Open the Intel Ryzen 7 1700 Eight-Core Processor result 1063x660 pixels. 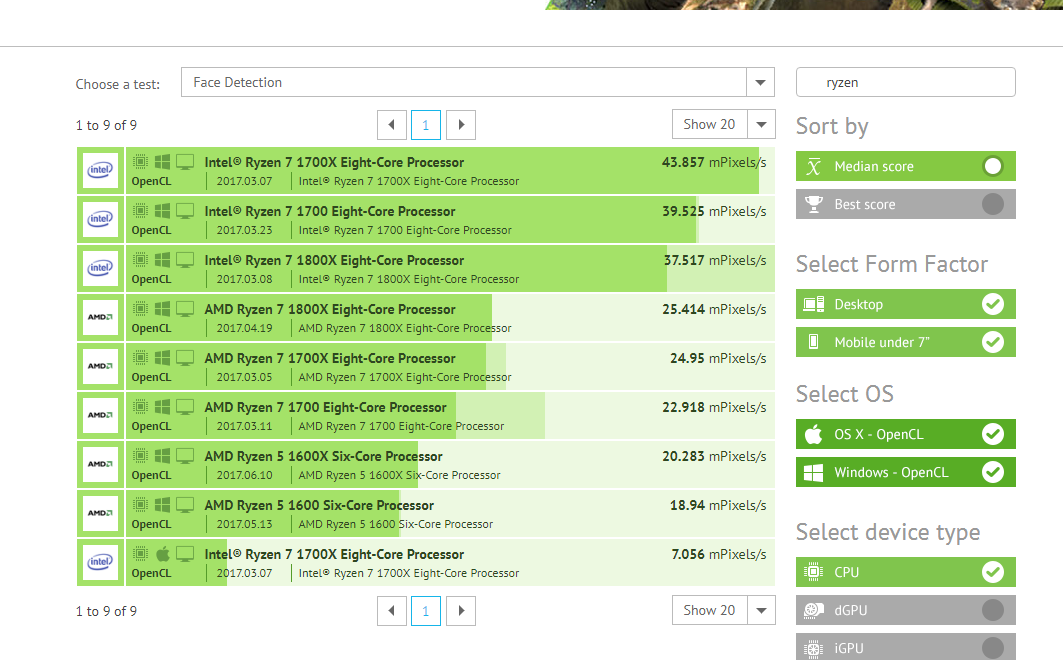pyautogui.click(x=330, y=211)
